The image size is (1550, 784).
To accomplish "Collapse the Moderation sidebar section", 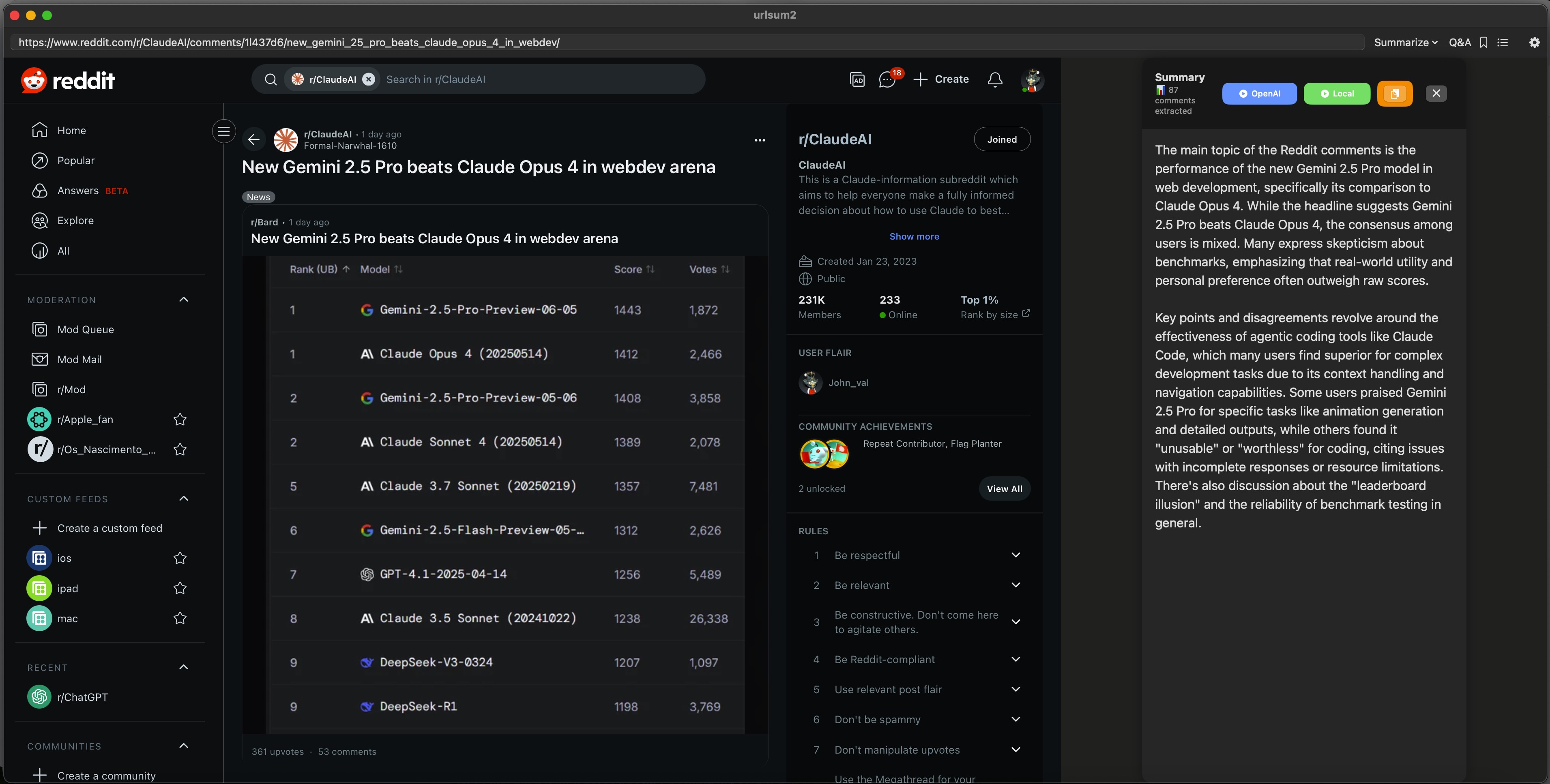I will coord(184,300).
